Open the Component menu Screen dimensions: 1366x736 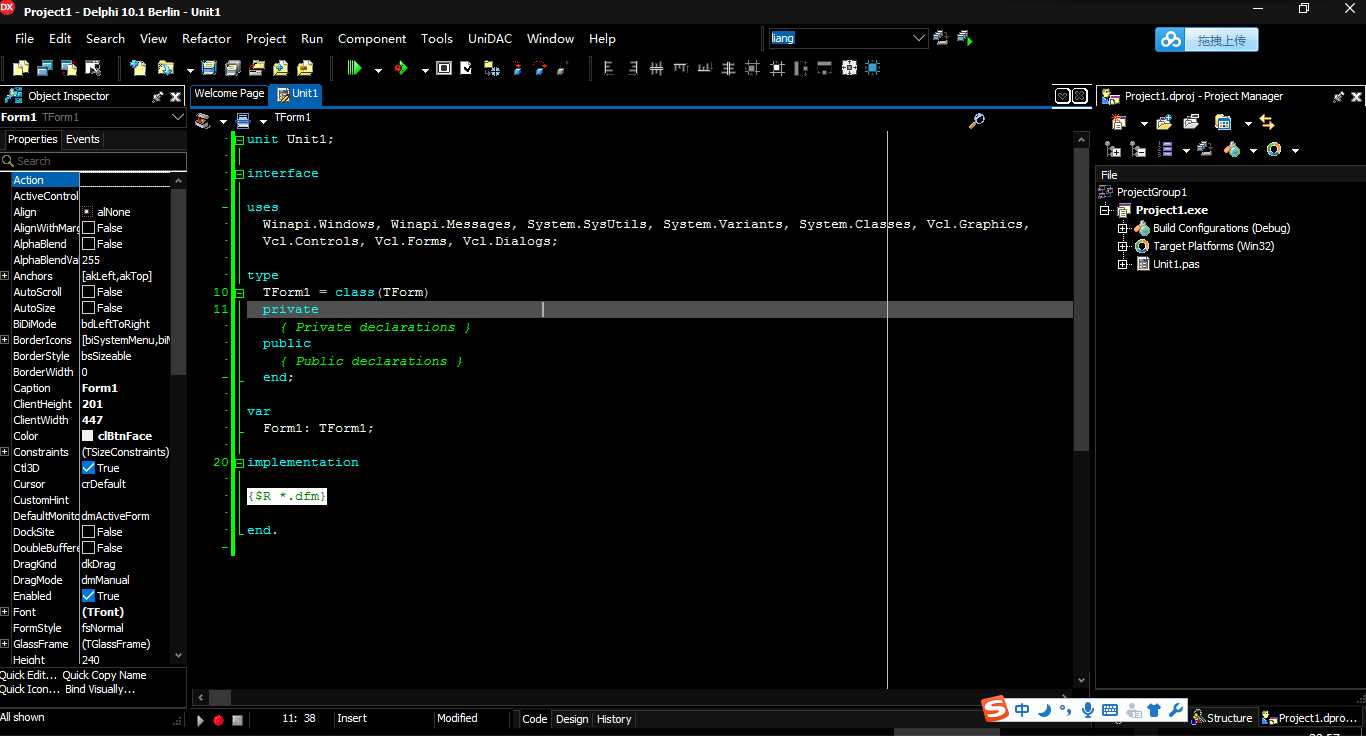coord(372,39)
